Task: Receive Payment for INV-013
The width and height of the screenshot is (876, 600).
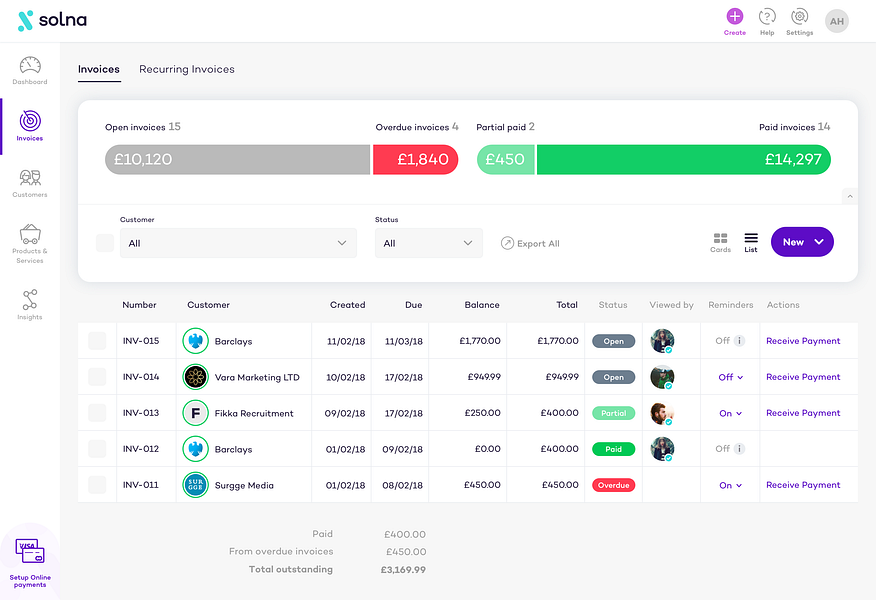Action: pyautogui.click(x=803, y=413)
